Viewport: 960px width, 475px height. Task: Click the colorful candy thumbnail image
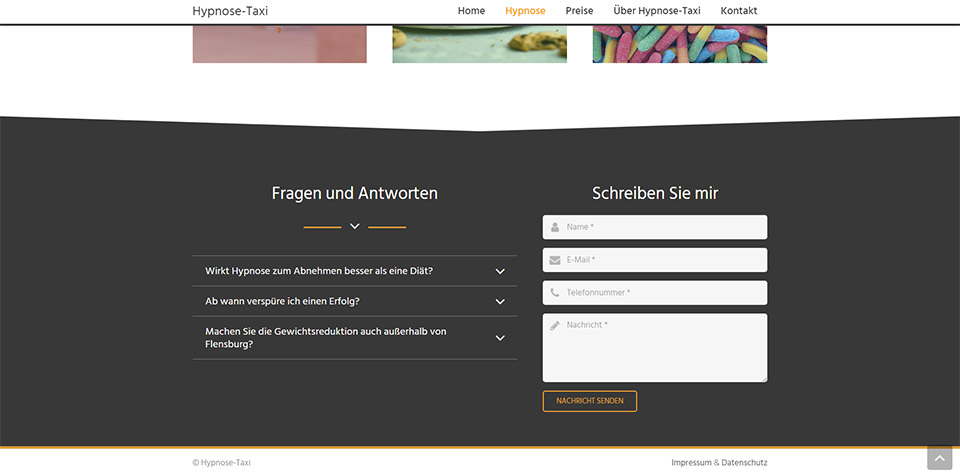click(679, 43)
